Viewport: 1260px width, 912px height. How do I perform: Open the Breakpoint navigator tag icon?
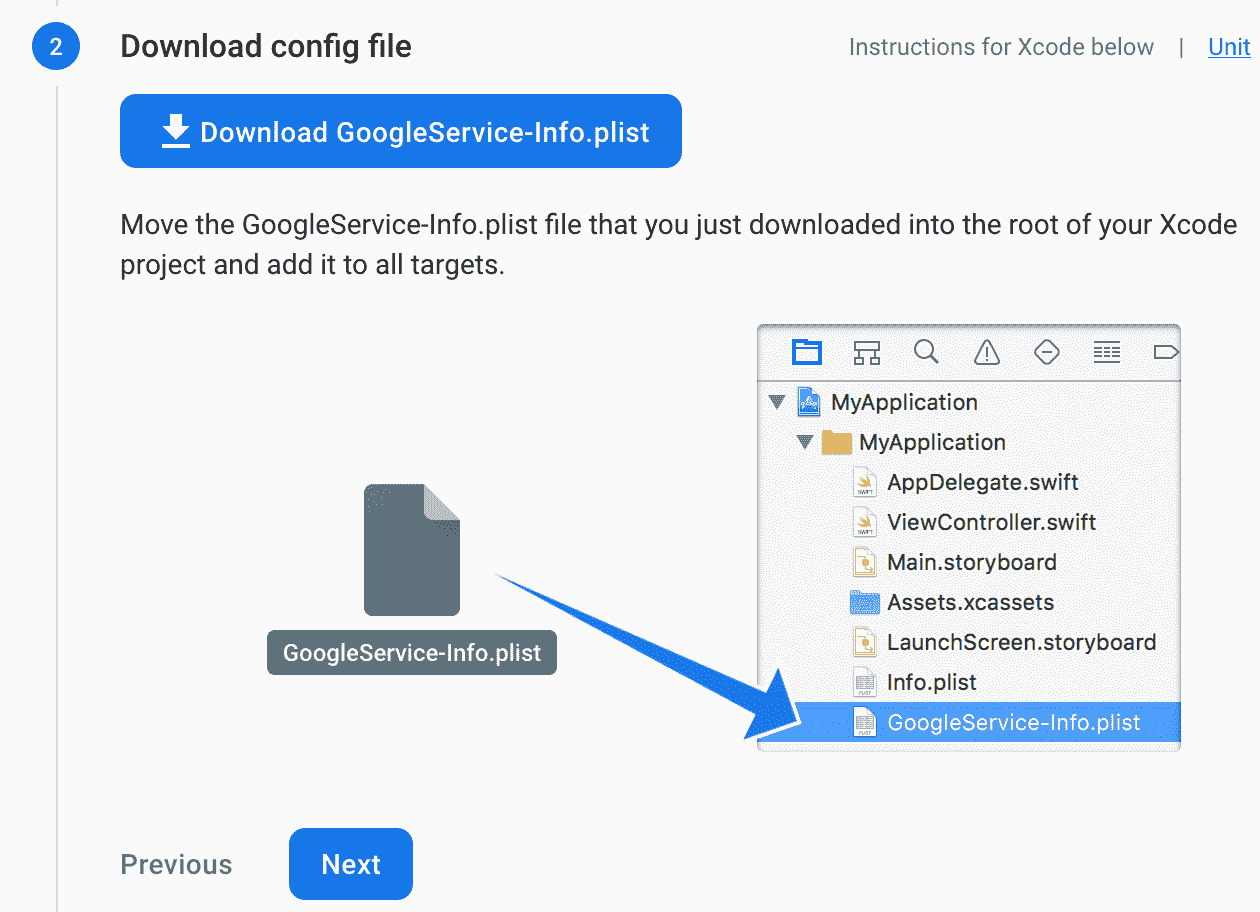[x=1165, y=352]
